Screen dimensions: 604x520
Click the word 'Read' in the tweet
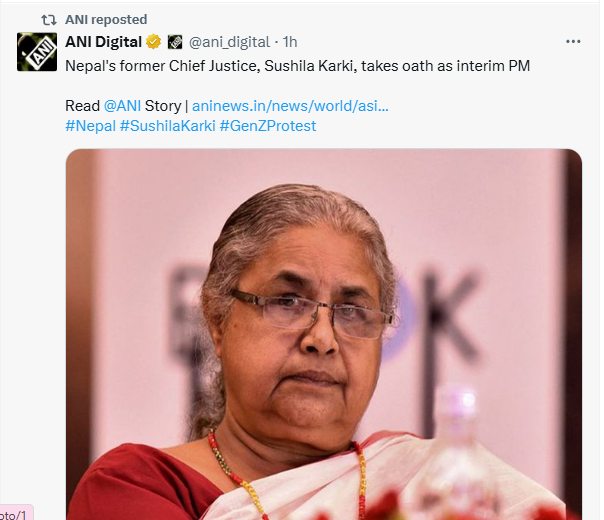click(x=82, y=106)
